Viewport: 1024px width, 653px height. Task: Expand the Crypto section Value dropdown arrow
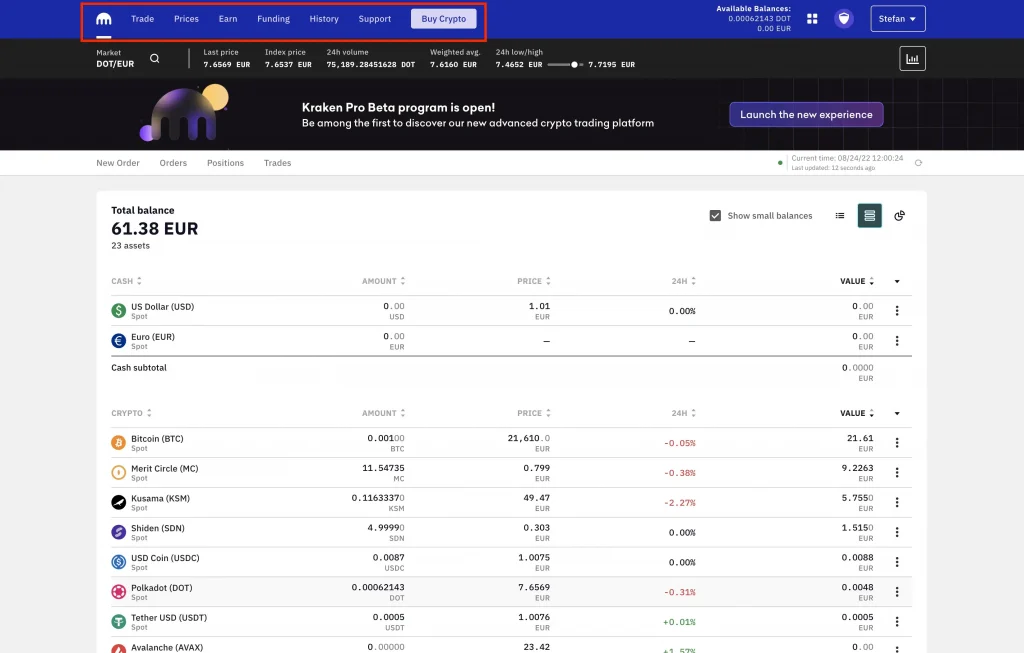pos(897,413)
